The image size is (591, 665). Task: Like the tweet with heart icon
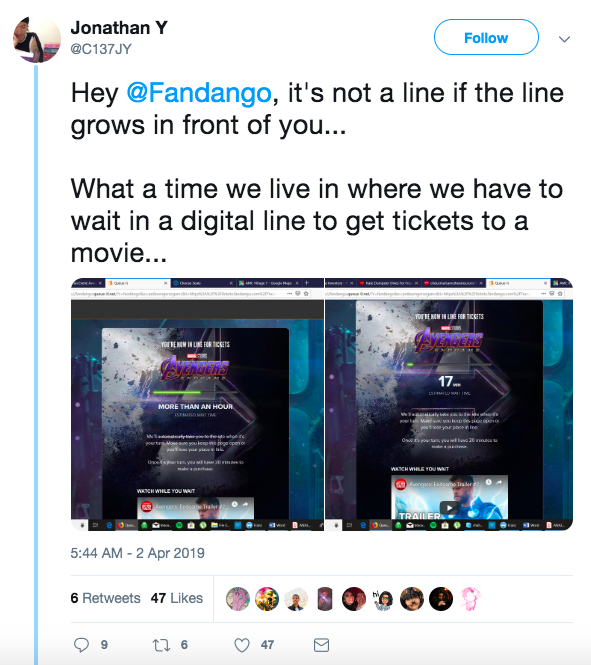tap(242, 645)
